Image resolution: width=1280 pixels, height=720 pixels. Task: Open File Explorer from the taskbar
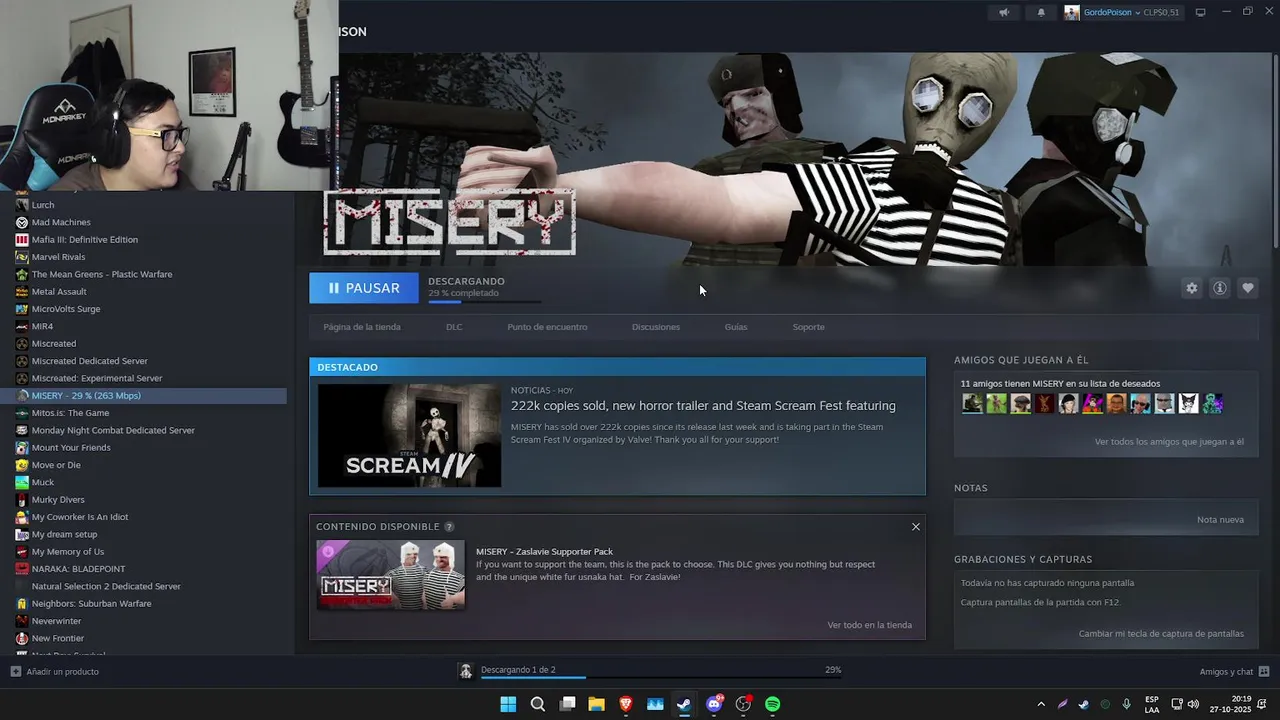[596, 704]
